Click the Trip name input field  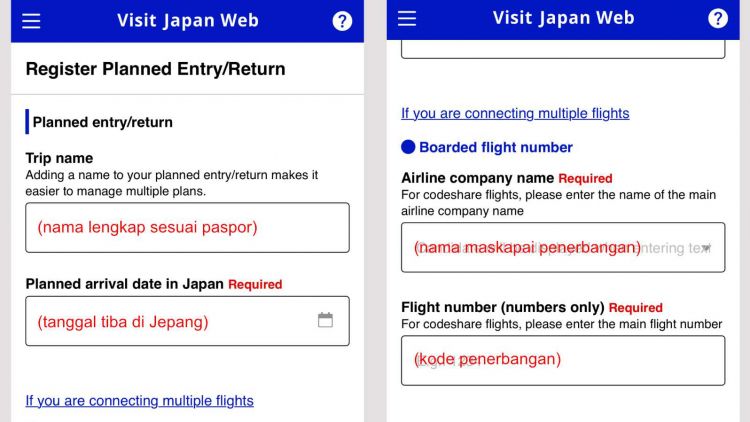(188, 227)
